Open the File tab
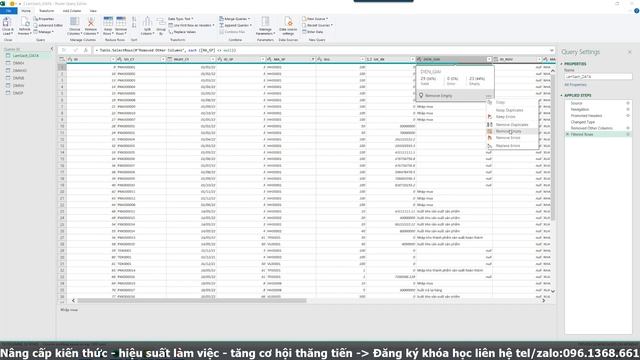 tap(9, 11)
